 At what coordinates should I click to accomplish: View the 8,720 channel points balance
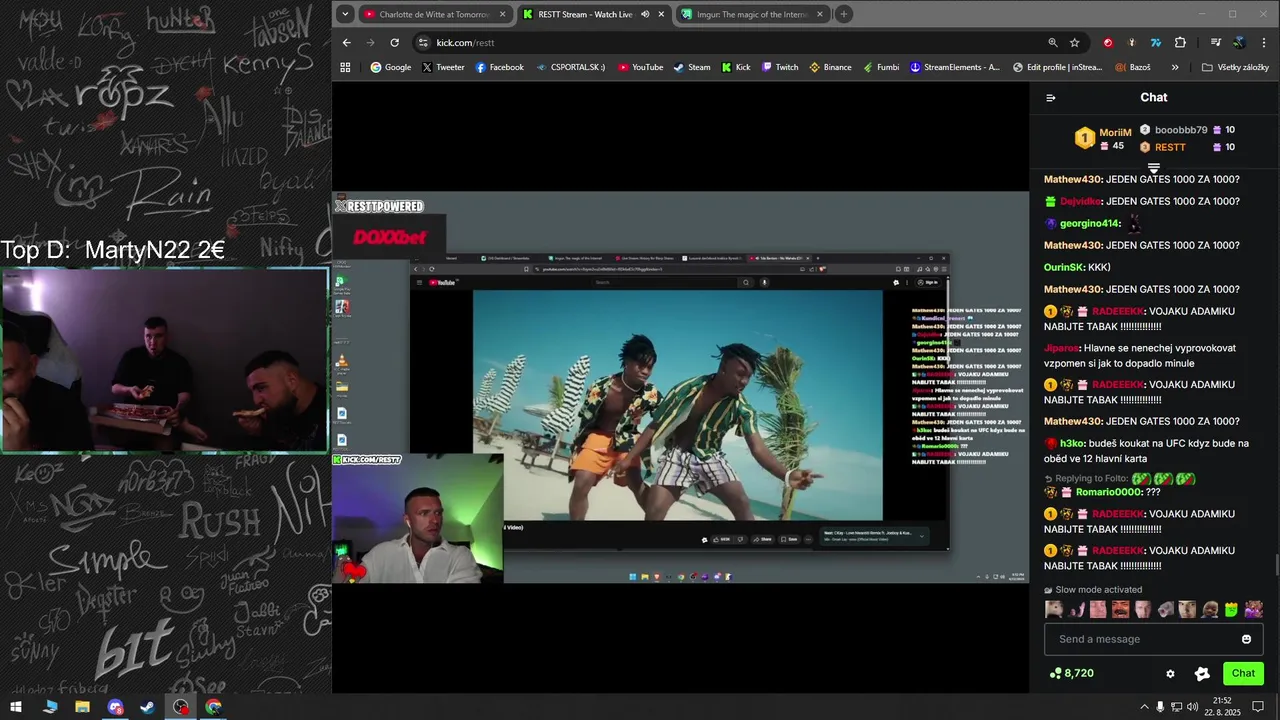coord(1071,674)
